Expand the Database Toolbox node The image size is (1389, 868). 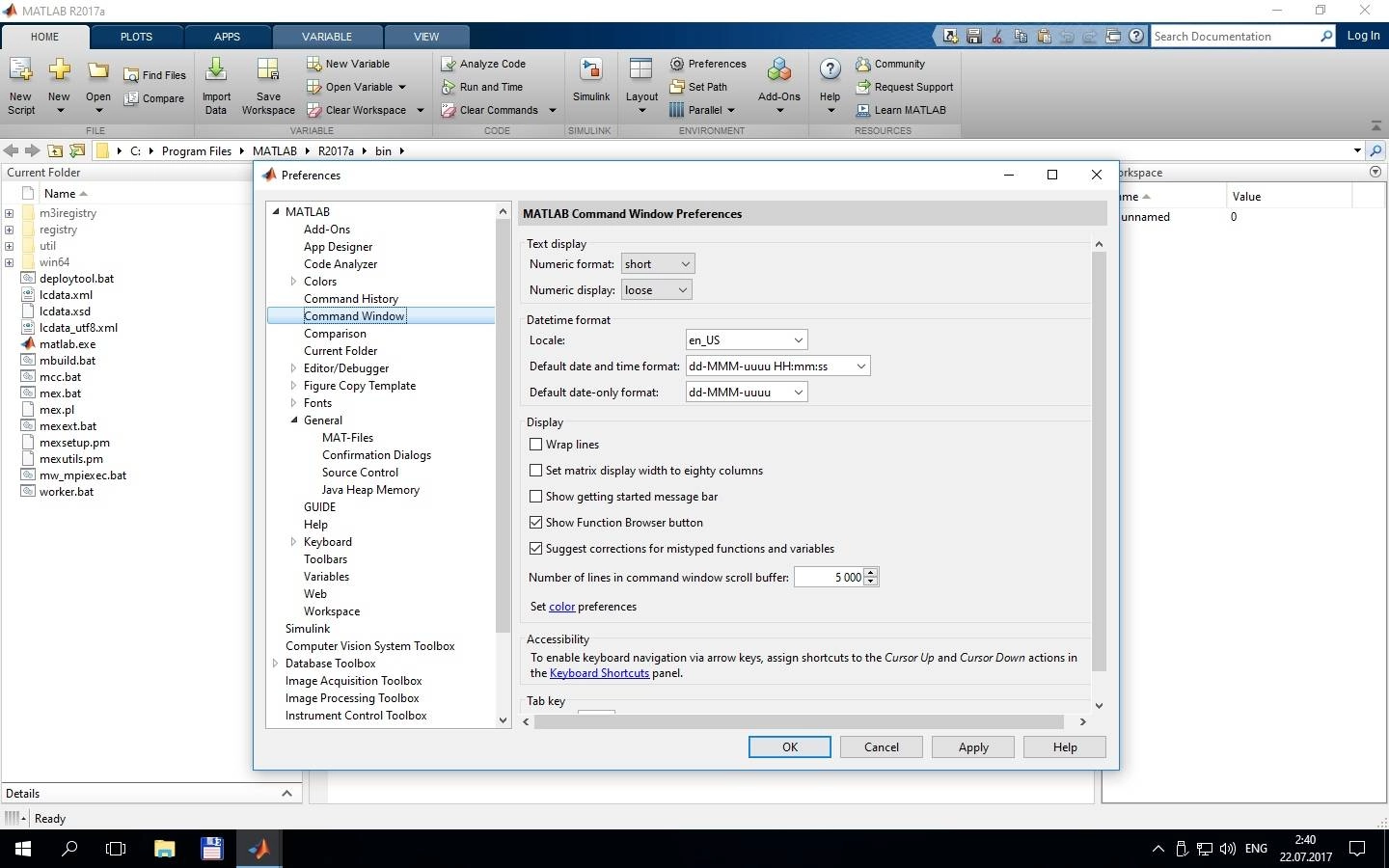tap(276, 664)
